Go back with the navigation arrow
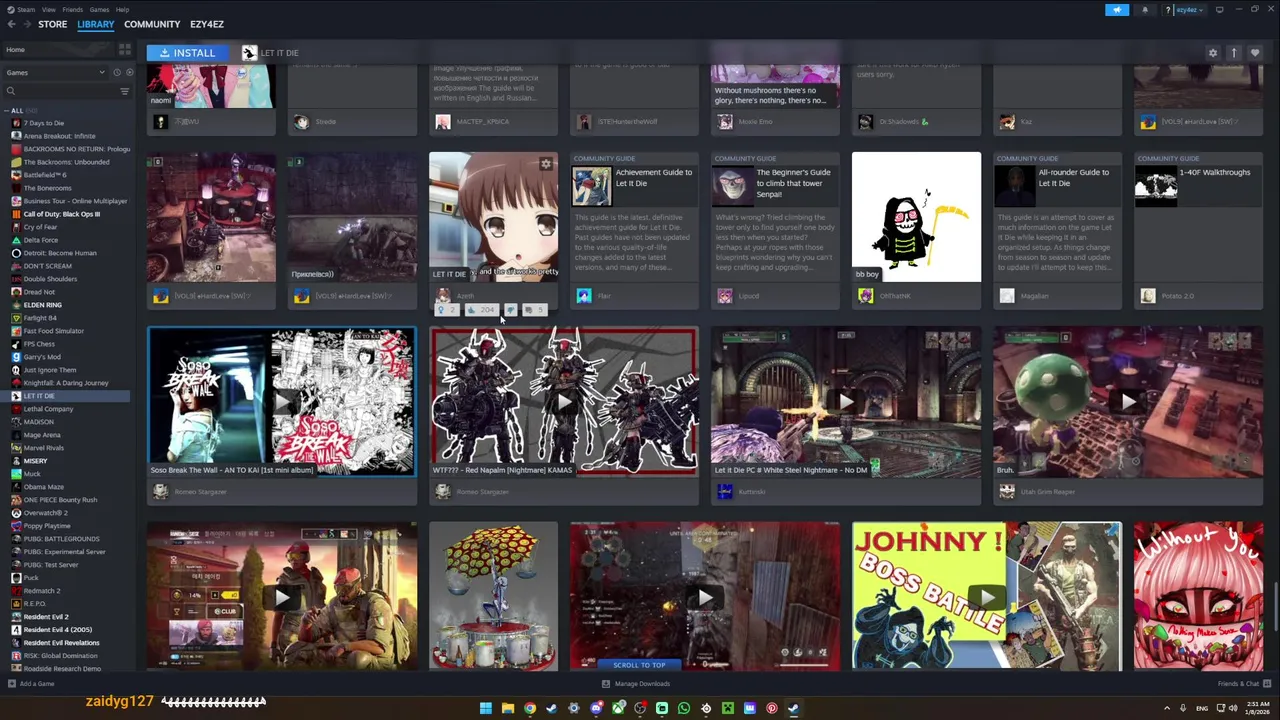 pyautogui.click(x=11, y=24)
